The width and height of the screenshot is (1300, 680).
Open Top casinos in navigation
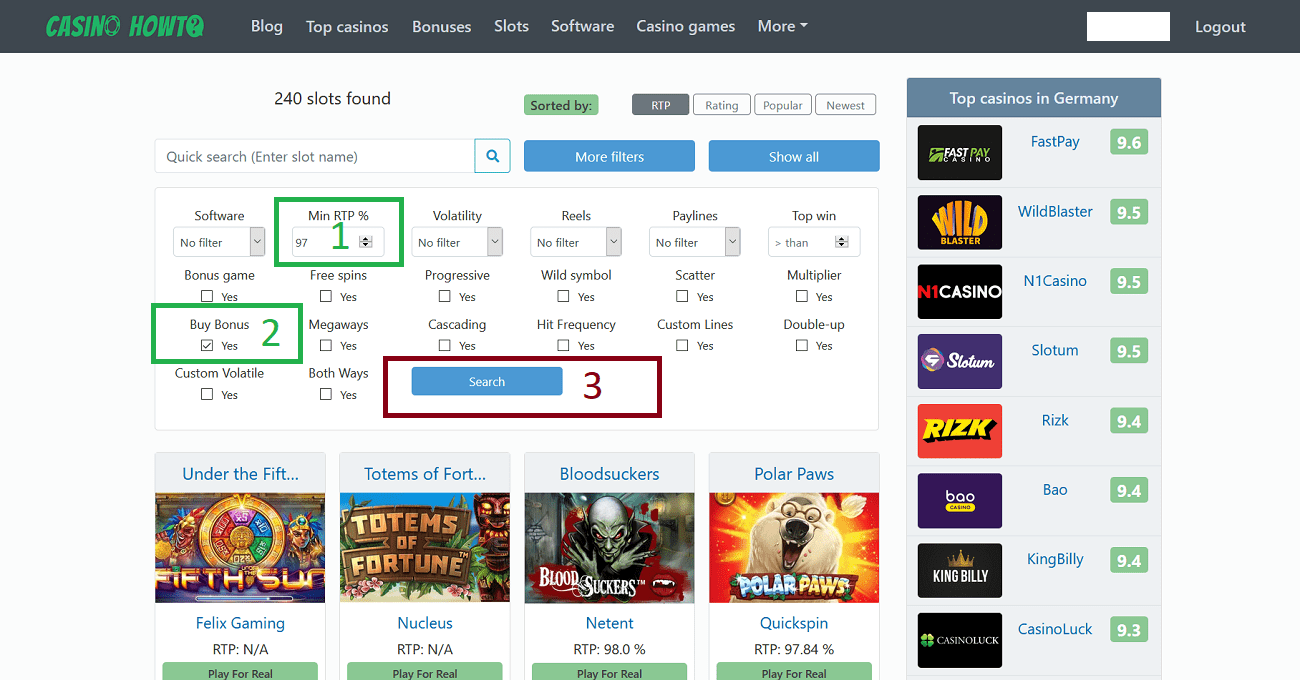click(347, 26)
